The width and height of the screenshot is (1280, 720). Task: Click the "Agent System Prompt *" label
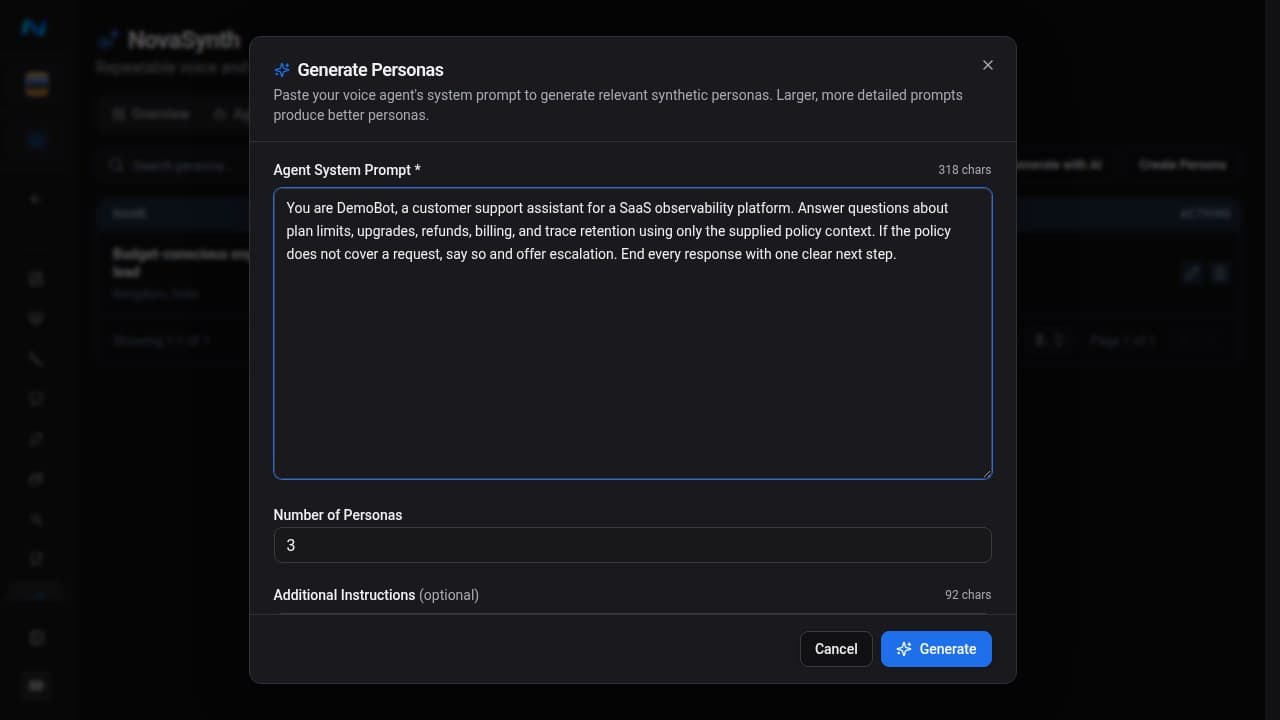347,170
